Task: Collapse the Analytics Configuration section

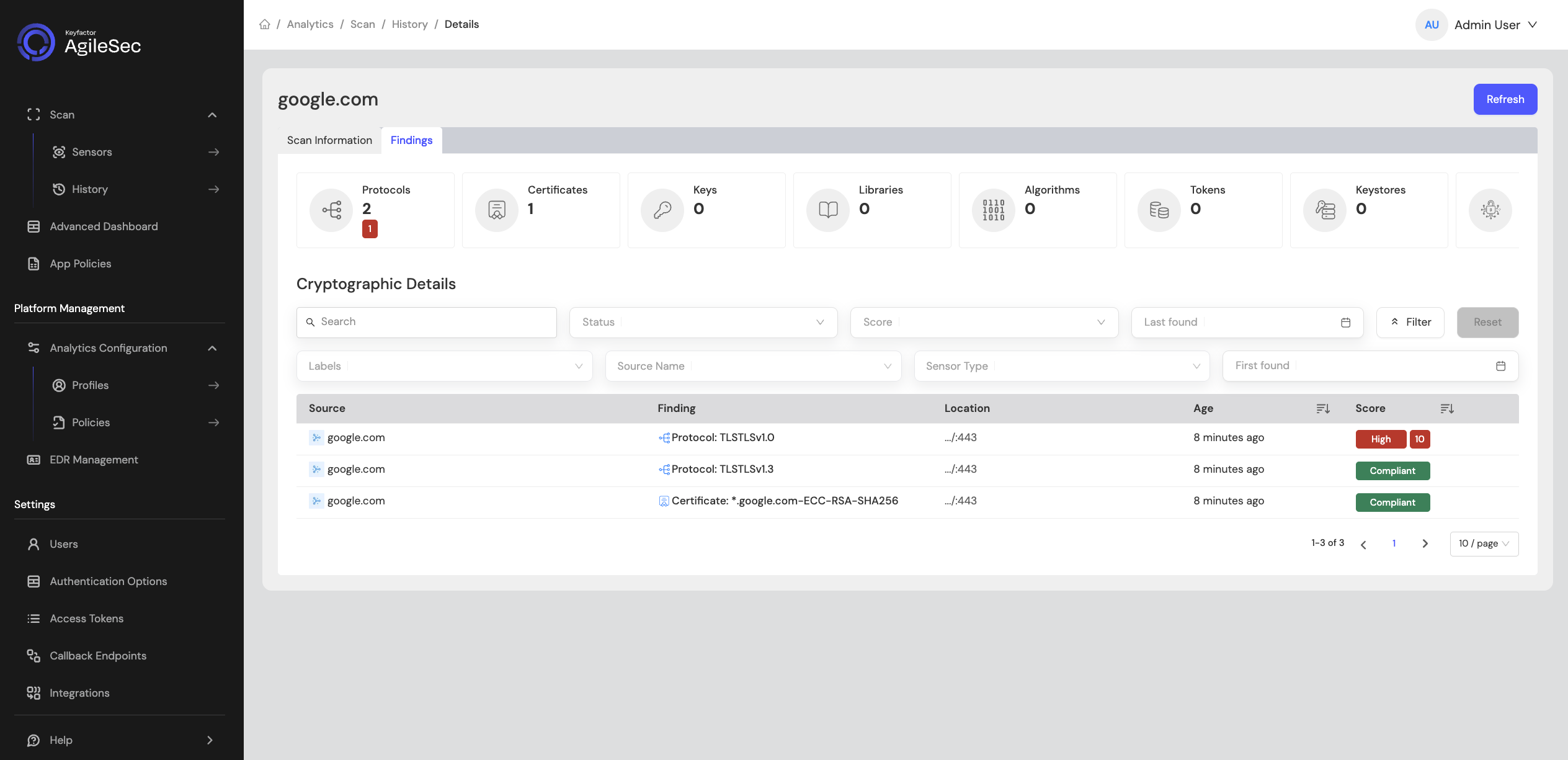Action: [212, 348]
